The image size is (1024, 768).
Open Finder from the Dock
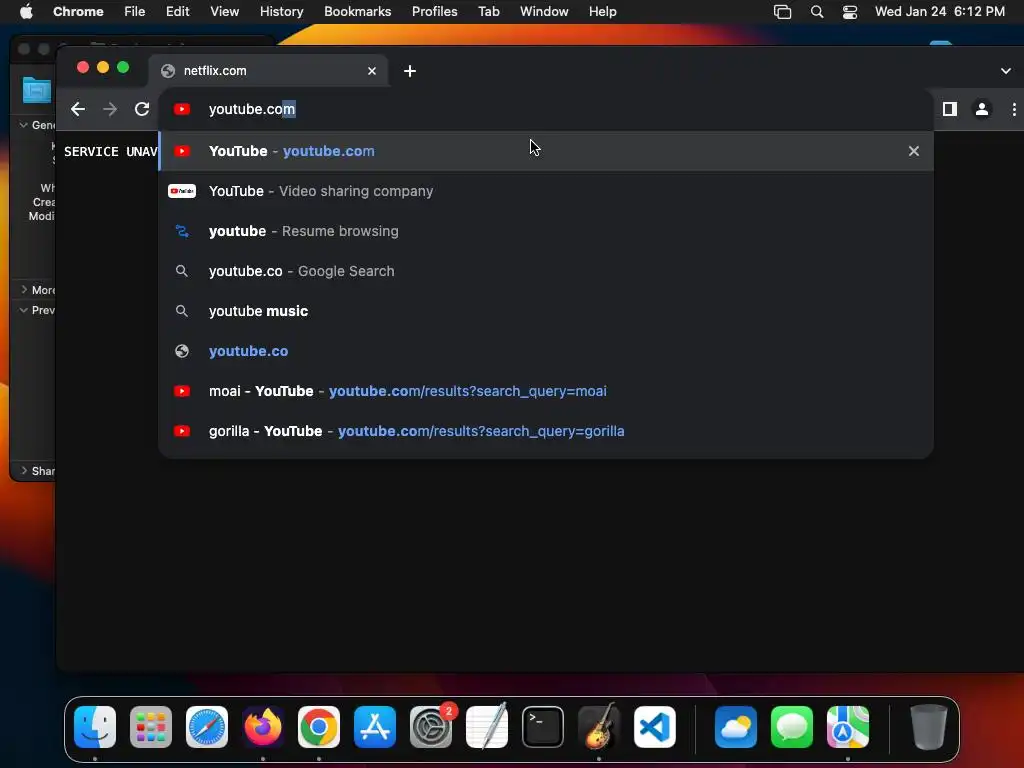point(95,726)
